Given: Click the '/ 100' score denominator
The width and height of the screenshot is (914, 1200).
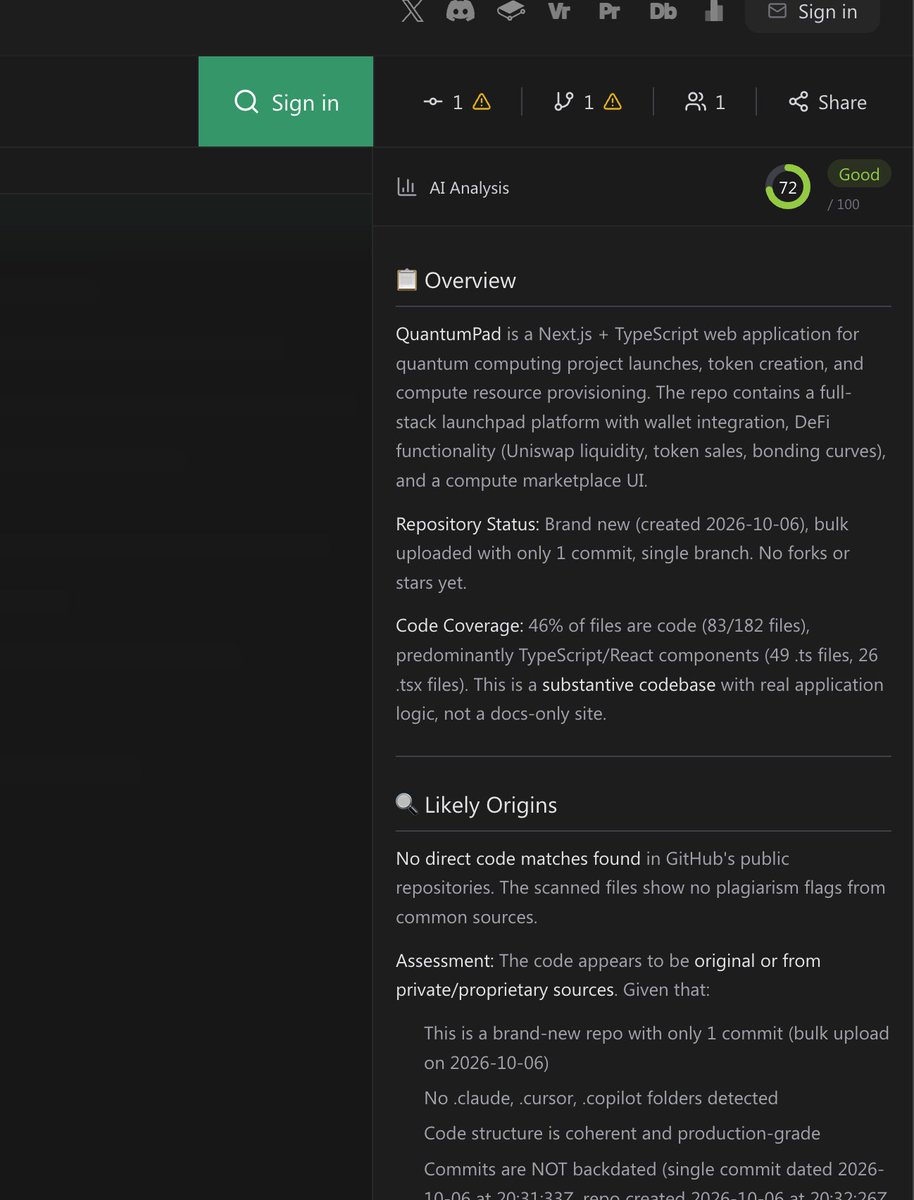Looking at the screenshot, I should coord(844,204).
